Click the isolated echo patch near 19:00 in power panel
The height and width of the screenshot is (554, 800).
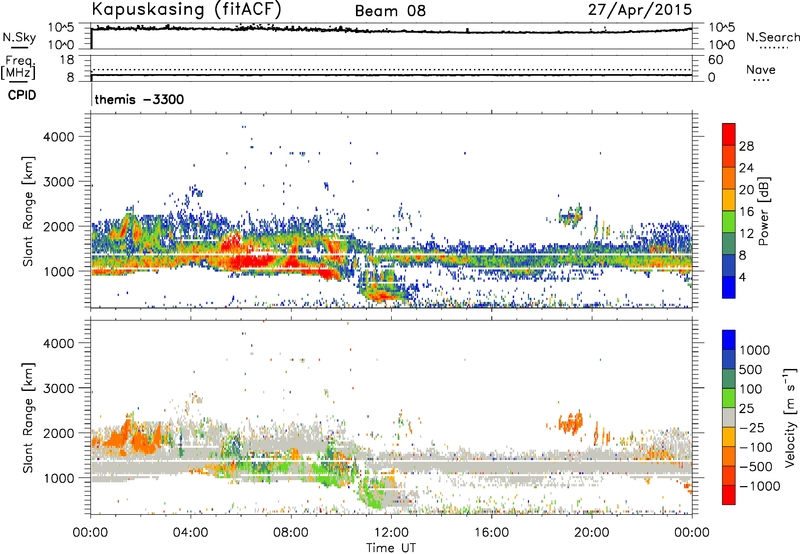pyautogui.click(x=570, y=215)
